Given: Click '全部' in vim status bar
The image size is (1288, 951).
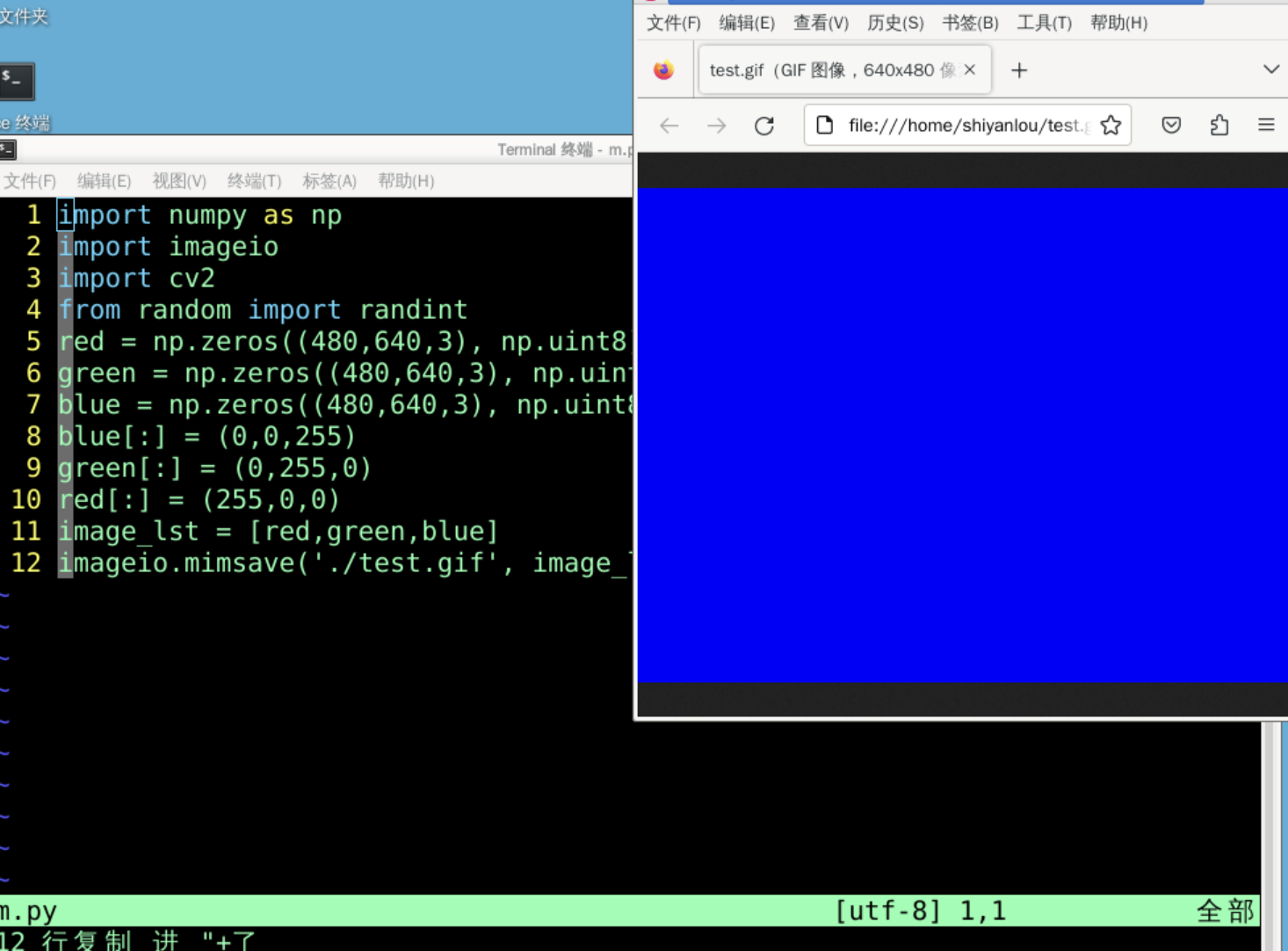Looking at the screenshot, I should pos(1226,911).
